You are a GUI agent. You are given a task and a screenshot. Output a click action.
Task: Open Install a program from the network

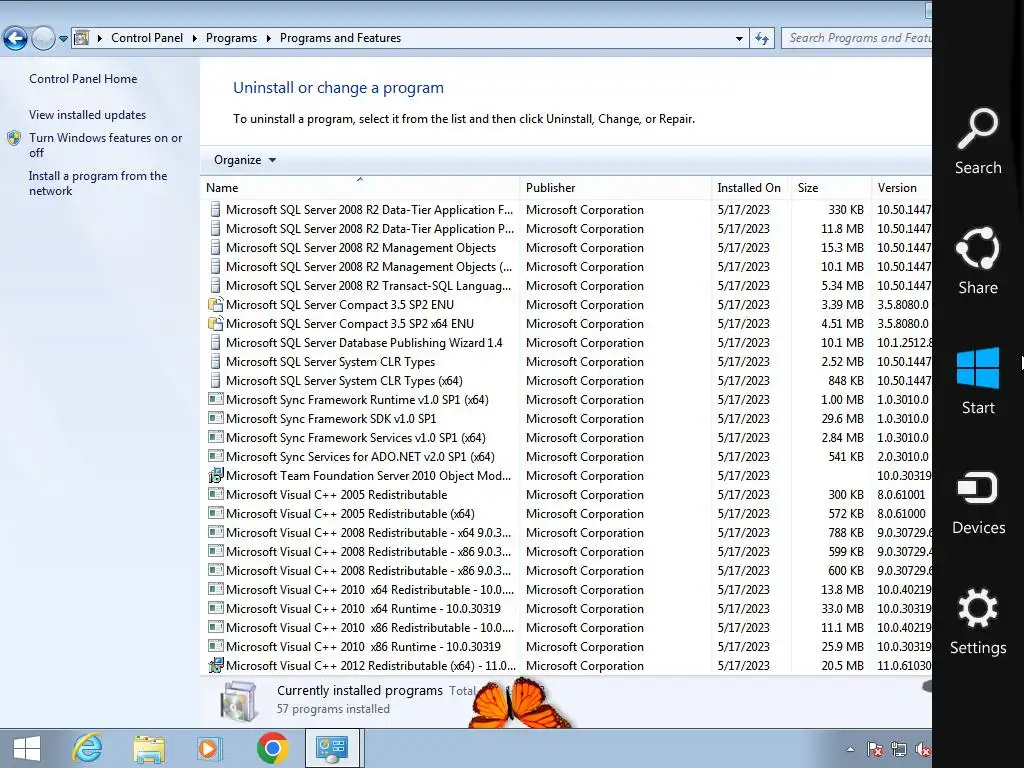[x=98, y=183]
